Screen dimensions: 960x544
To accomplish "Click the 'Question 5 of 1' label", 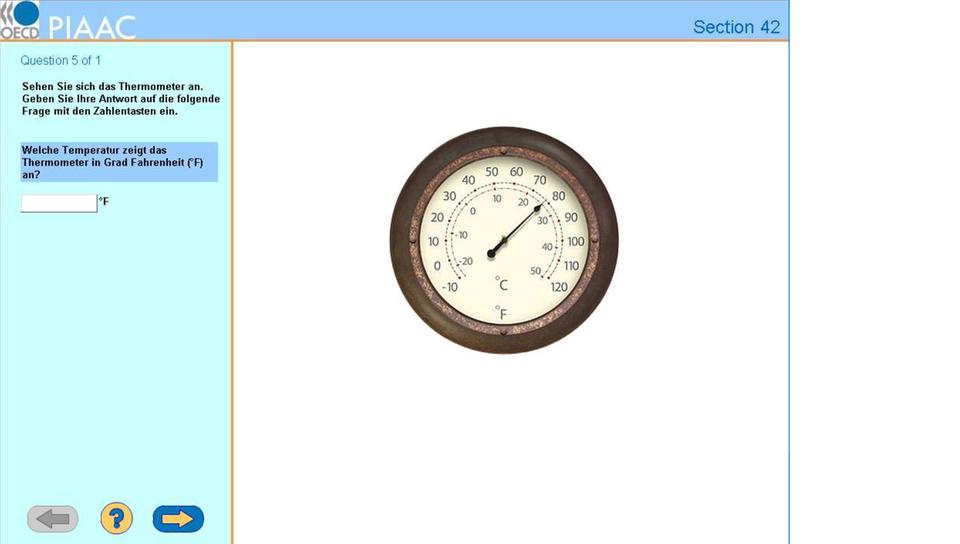I will [60, 61].
